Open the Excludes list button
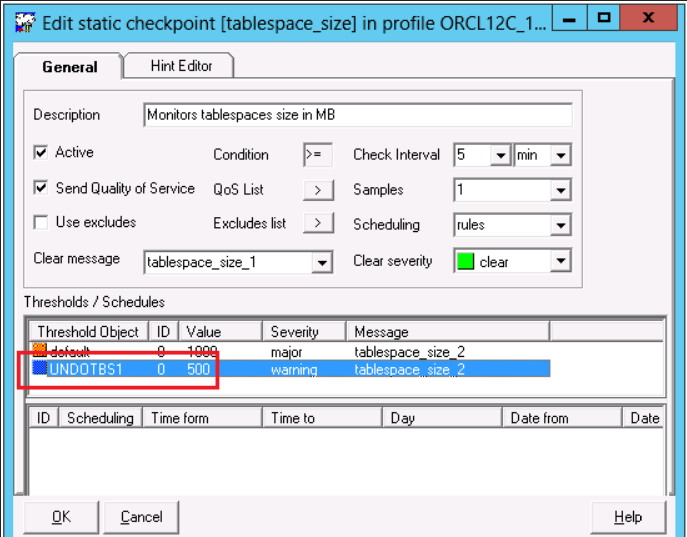 point(318,223)
